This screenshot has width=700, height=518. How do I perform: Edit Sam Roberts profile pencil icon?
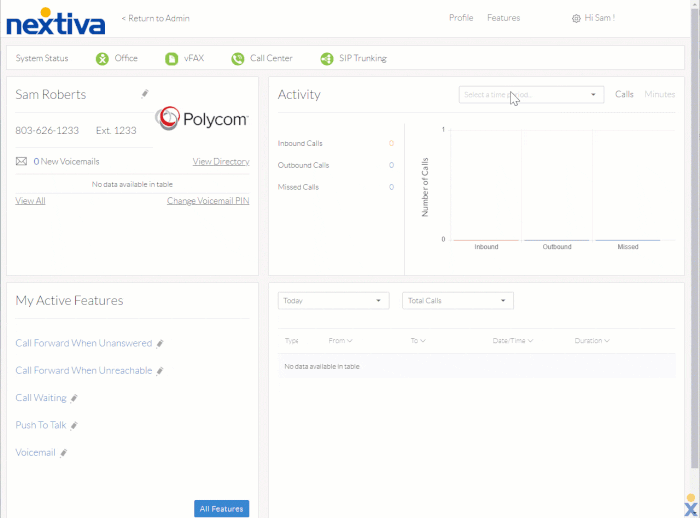(x=145, y=94)
